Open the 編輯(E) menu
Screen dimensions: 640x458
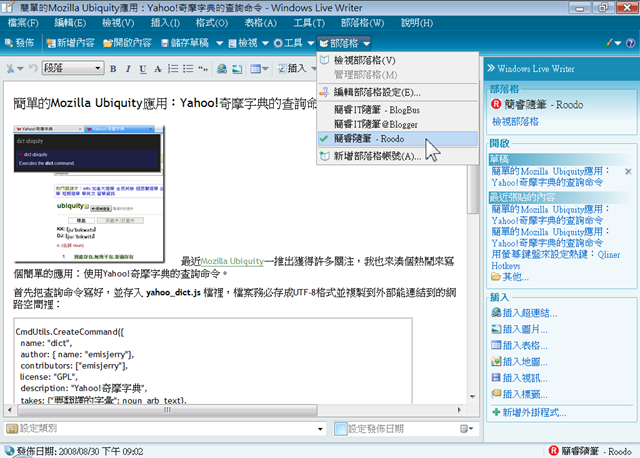70,23
